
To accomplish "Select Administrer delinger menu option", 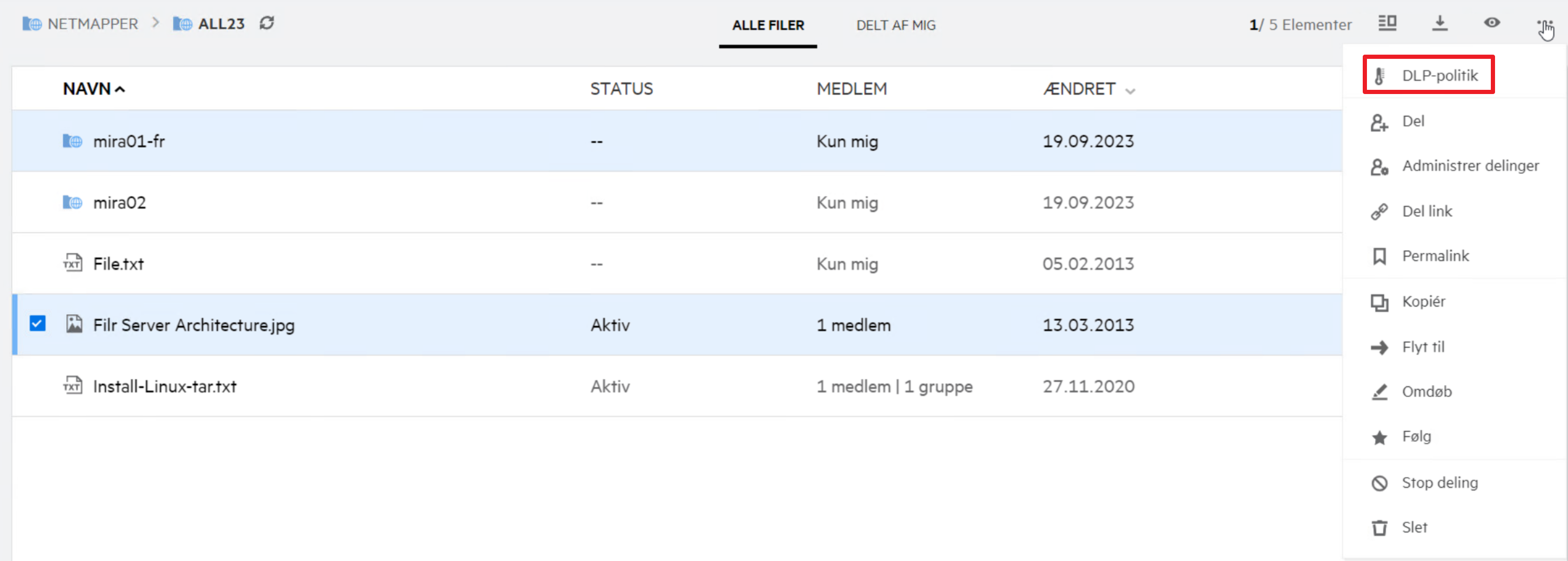I will [x=1470, y=165].
